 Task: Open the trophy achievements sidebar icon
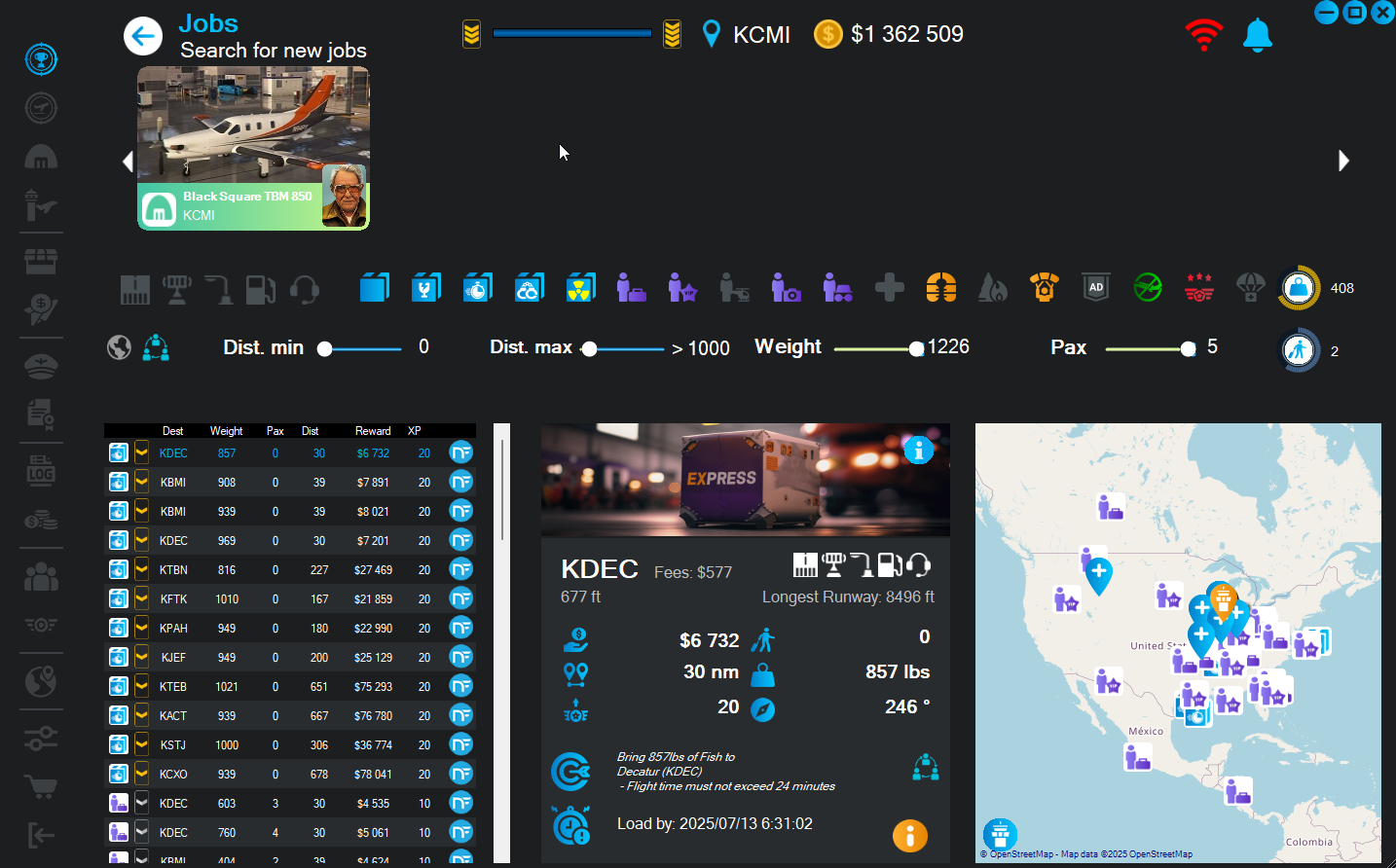click(41, 59)
